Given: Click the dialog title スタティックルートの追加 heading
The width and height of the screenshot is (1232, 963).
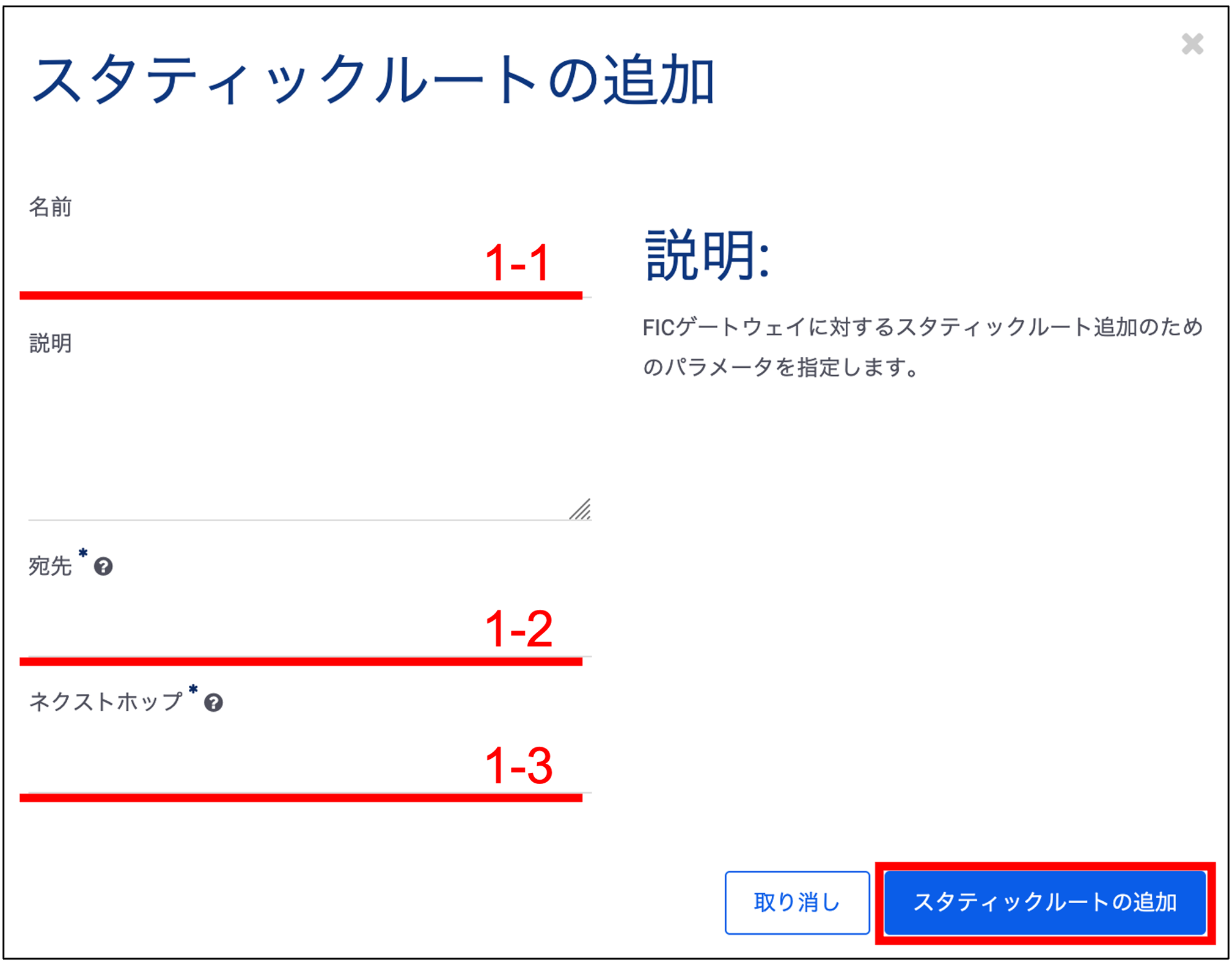Looking at the screenshot, I should [x=373, y=80].
